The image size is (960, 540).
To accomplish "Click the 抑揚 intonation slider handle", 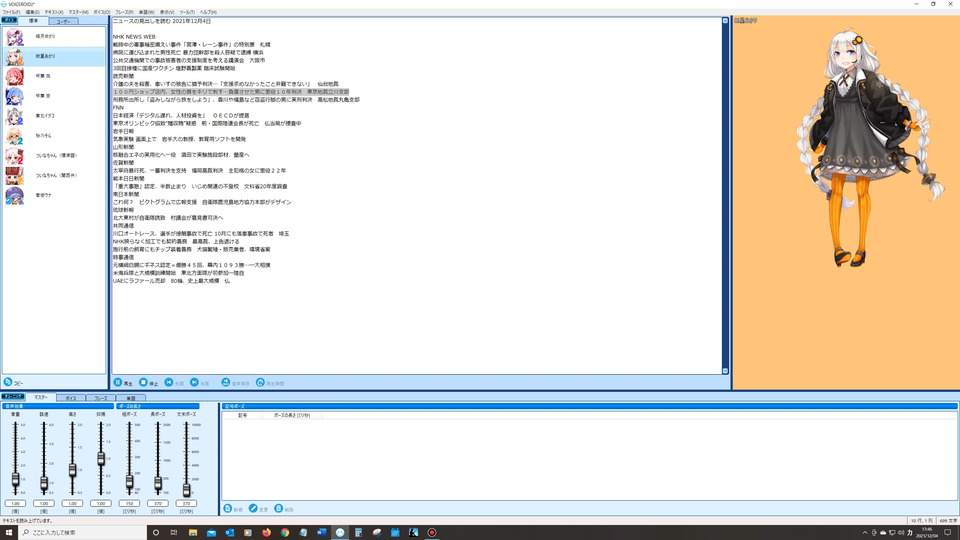I will pyautogui.click(x=101, y=459).
